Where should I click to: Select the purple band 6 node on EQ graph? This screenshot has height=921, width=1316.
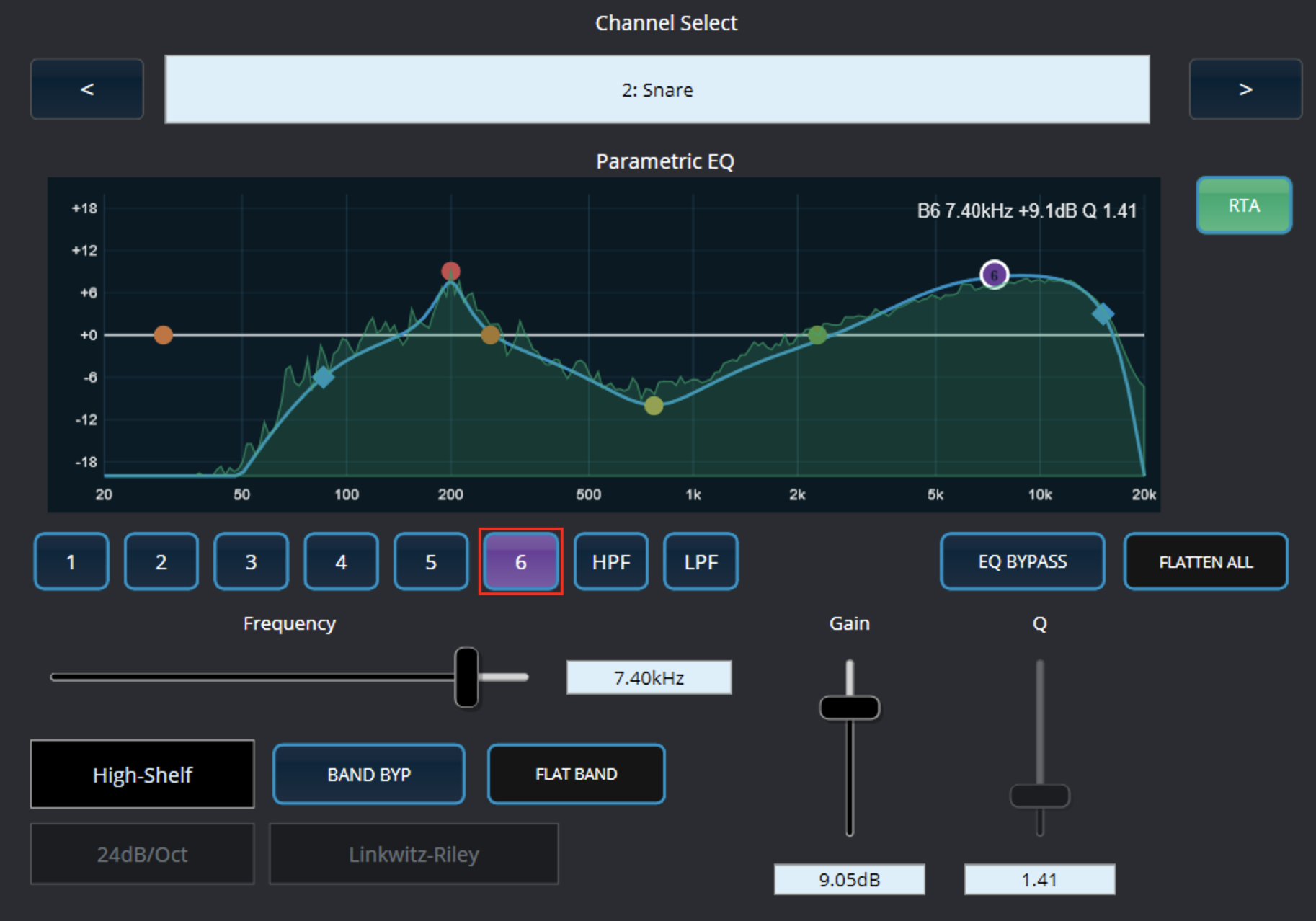(995, 275)
